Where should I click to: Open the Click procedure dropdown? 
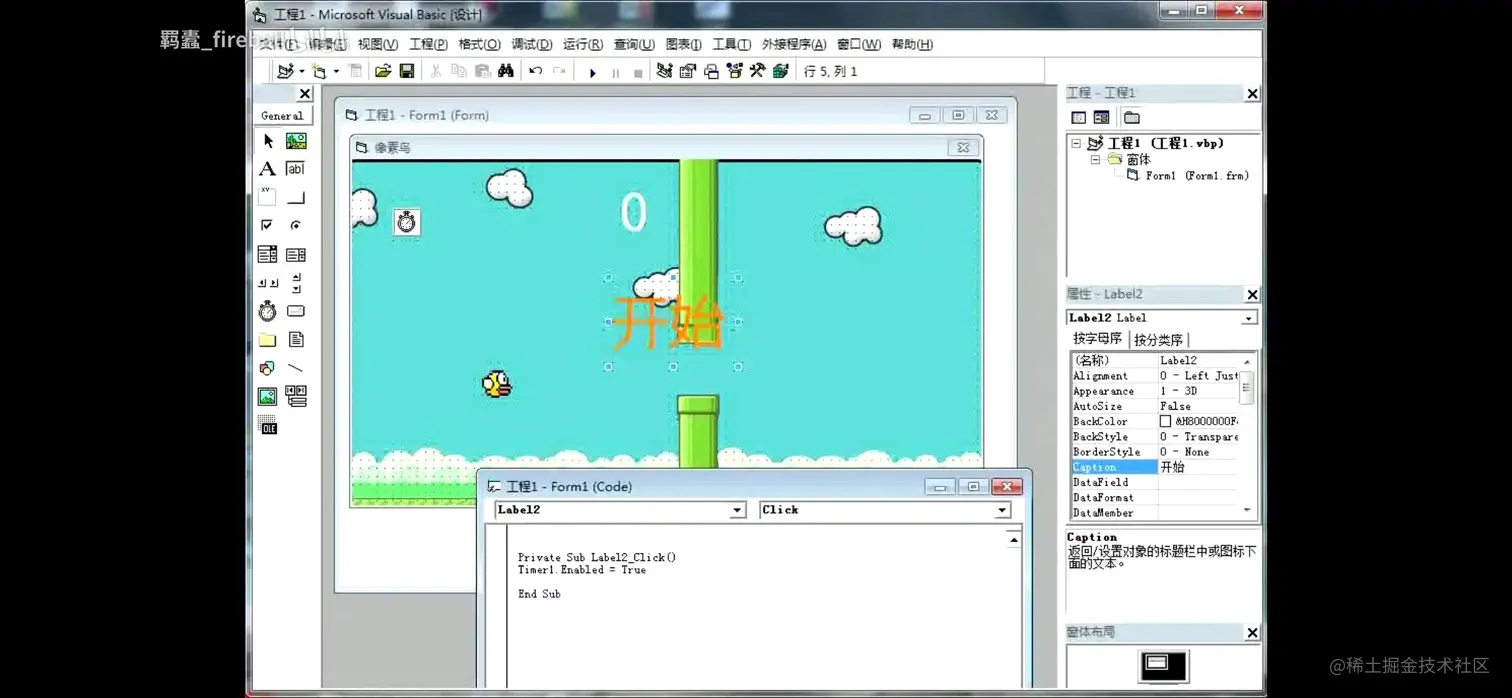1002,510
